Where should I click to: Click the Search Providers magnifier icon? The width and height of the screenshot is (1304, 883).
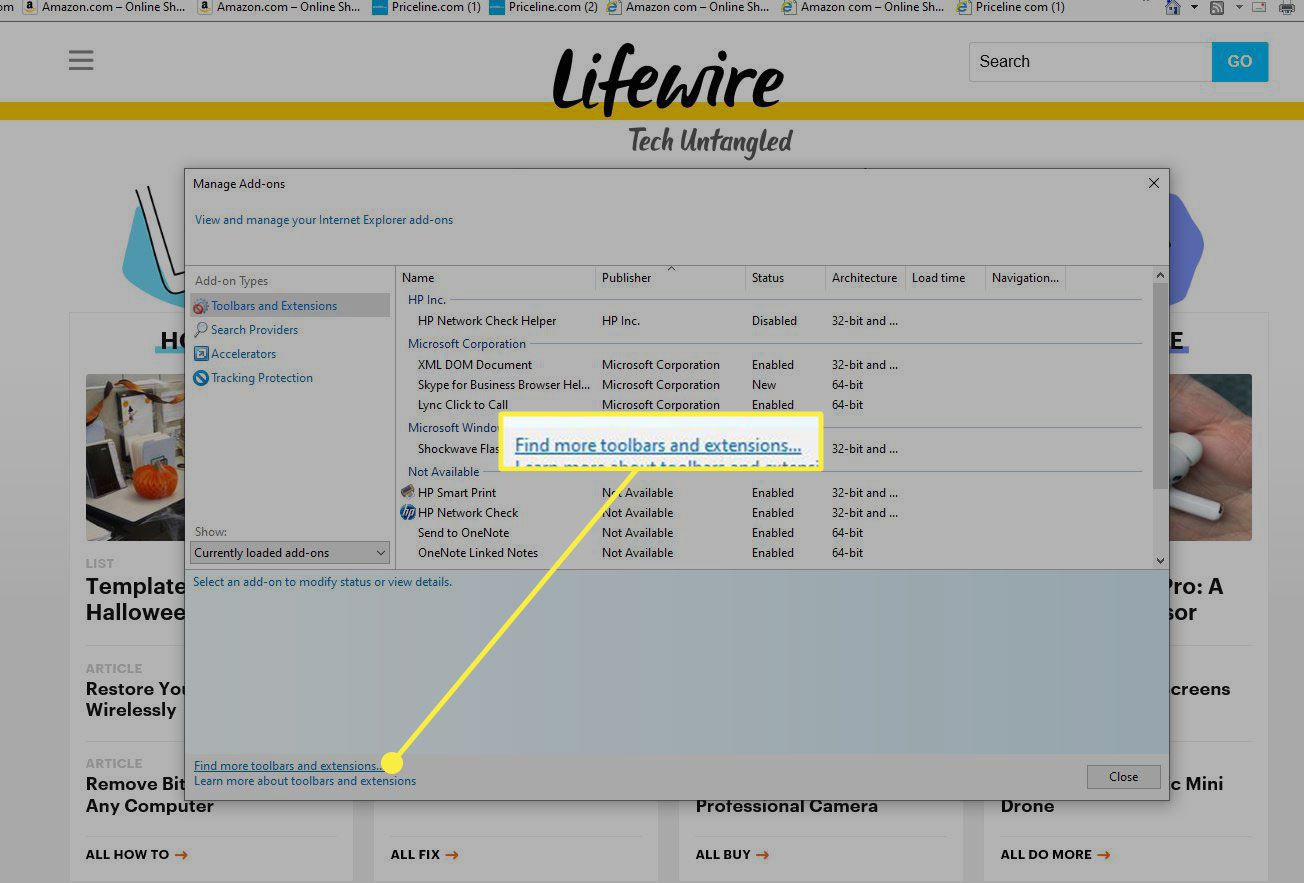[201, 330]
